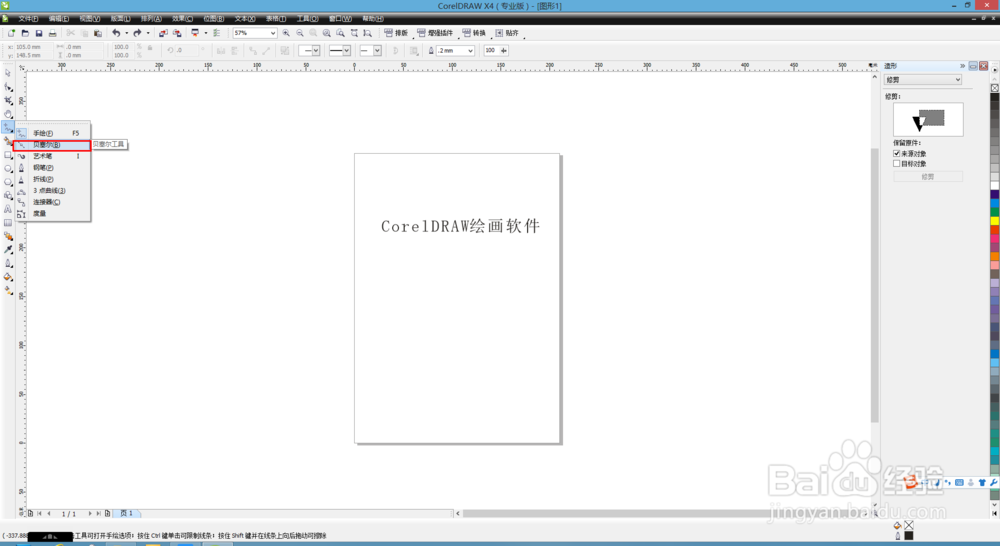Choose 度量 dimension tool from the flyout
The height and width of the screenshot is (546, 1000).
pos(53,214)
